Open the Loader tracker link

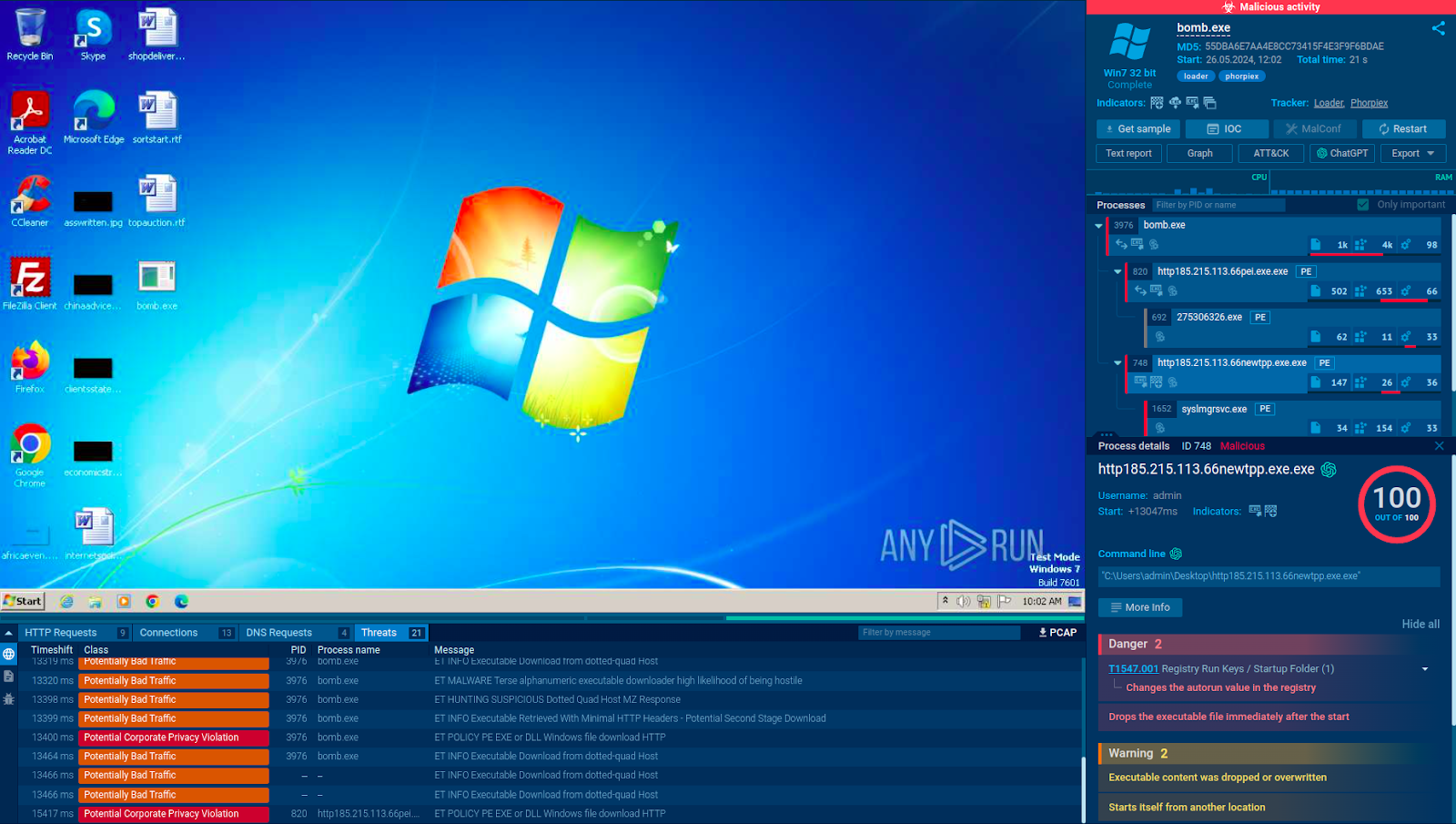pyautogui.click(x=1329, y=103)
